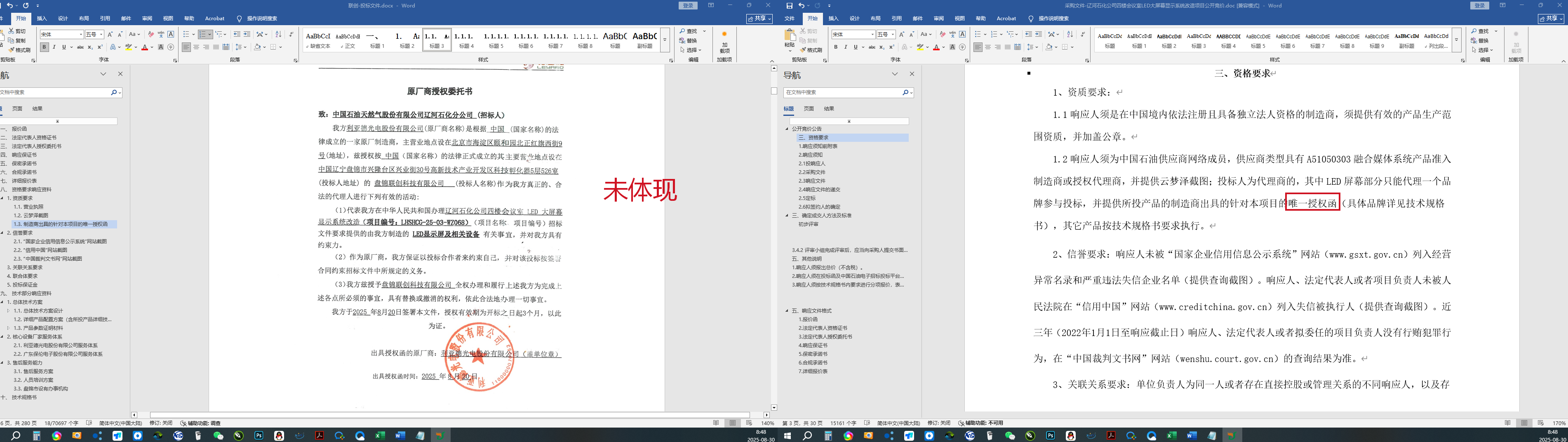
Task: Increase indent in right Word window
Action: pyautogui.click(x=1038, y=34)
